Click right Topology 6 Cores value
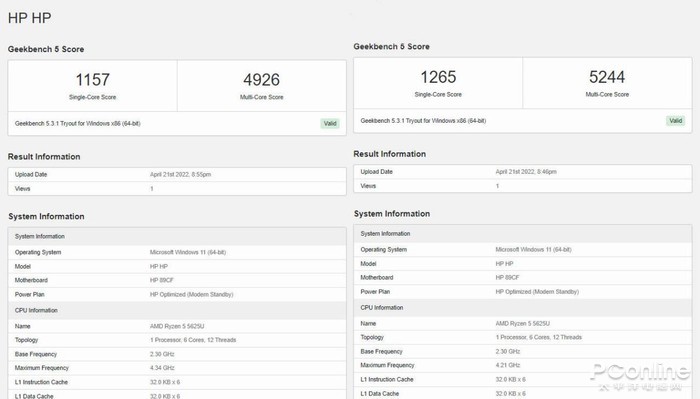Screen dimensions: 700x399 538,337
